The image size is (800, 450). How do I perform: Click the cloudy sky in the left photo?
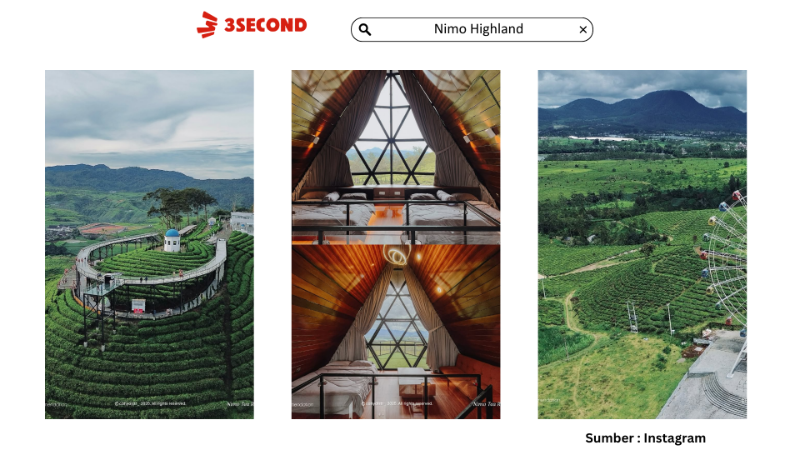149,117
